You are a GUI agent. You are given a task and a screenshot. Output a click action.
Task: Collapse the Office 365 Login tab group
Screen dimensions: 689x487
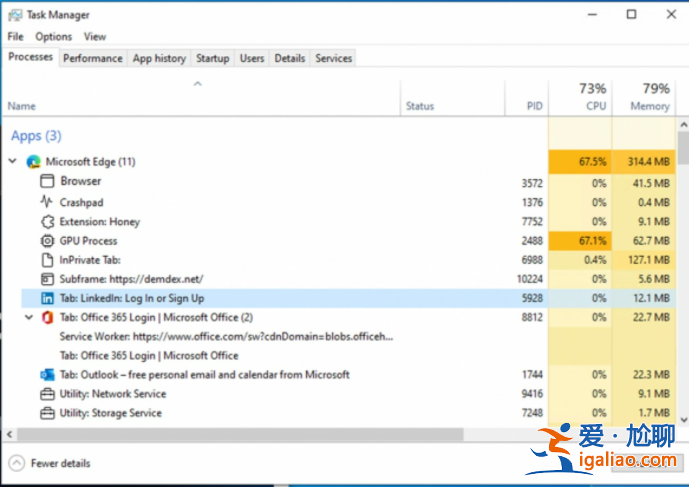tap(29, 317)
